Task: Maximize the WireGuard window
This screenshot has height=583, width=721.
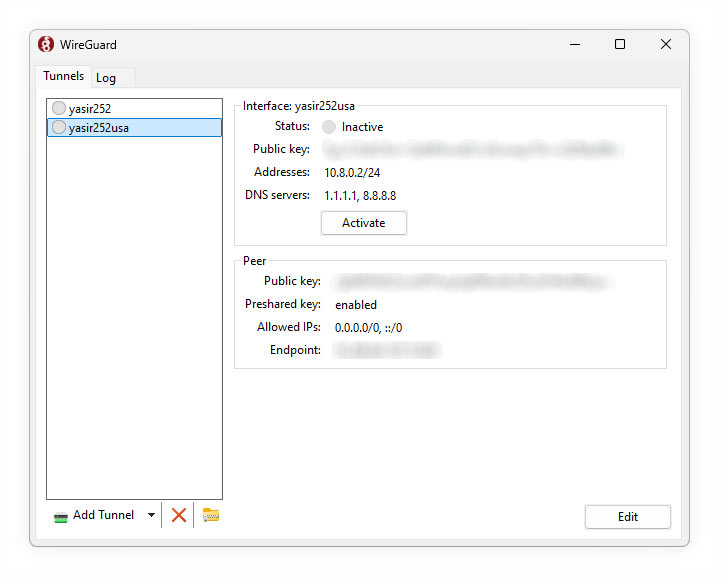Action: pos(620,44)
